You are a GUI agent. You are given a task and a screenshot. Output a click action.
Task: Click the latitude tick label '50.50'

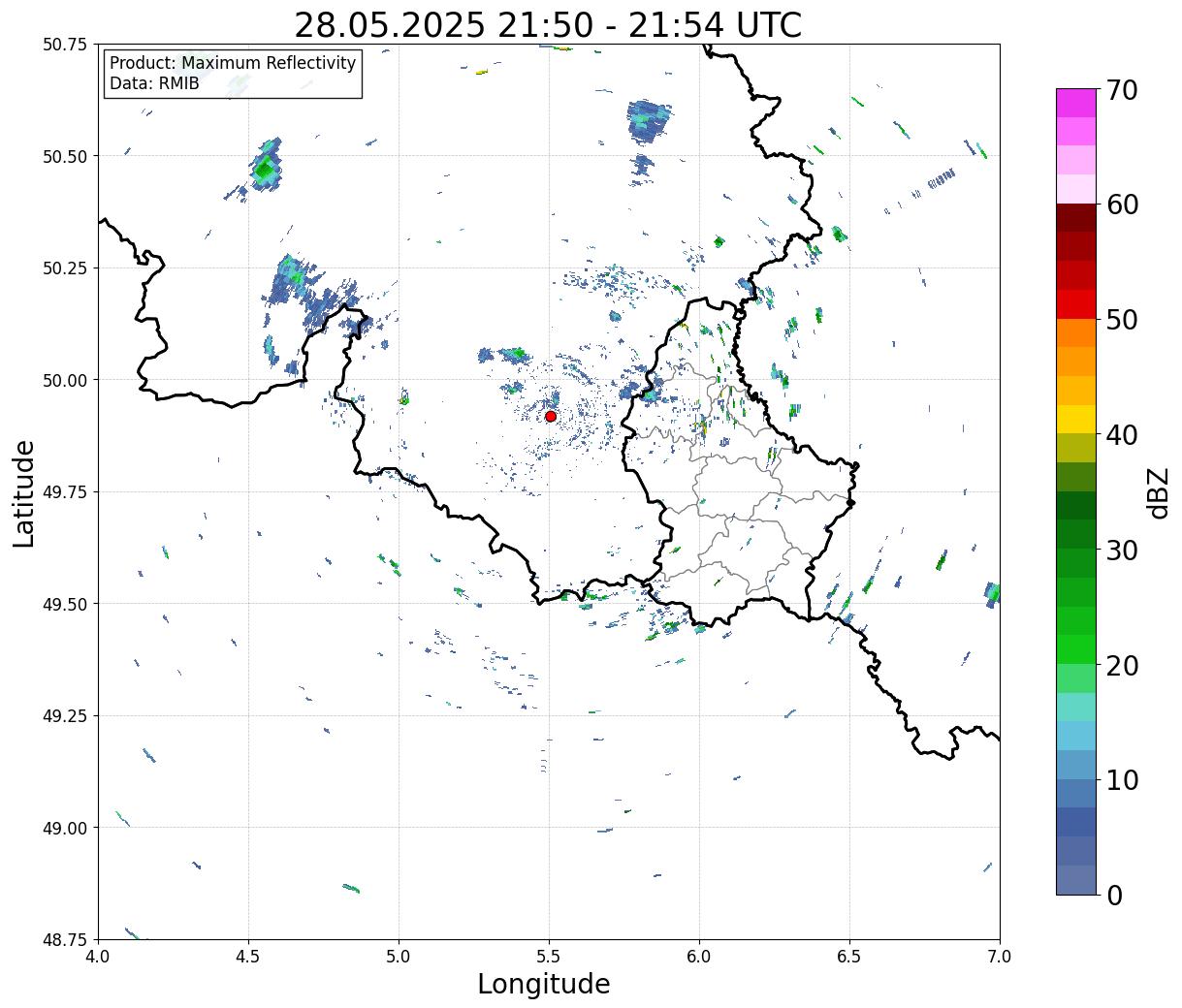(65, 156)
